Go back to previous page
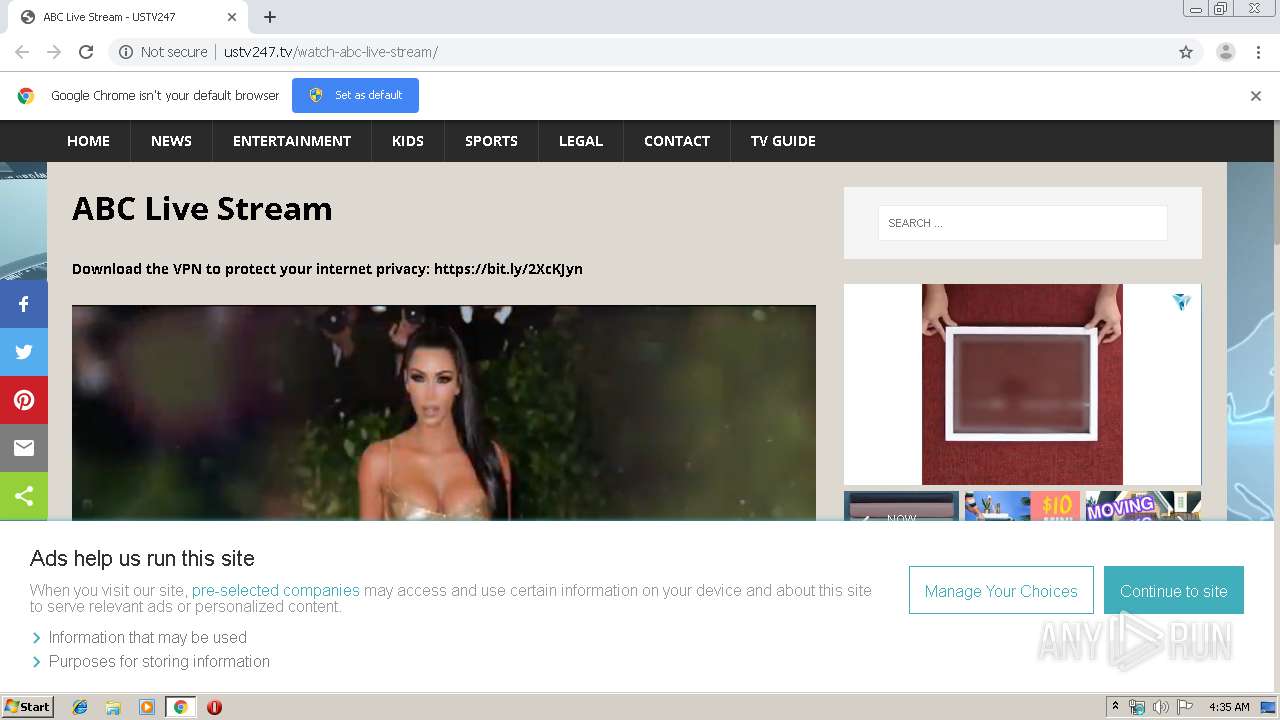Image resolution: width=1280 pixels, height=720 pixels. [22, 52]
